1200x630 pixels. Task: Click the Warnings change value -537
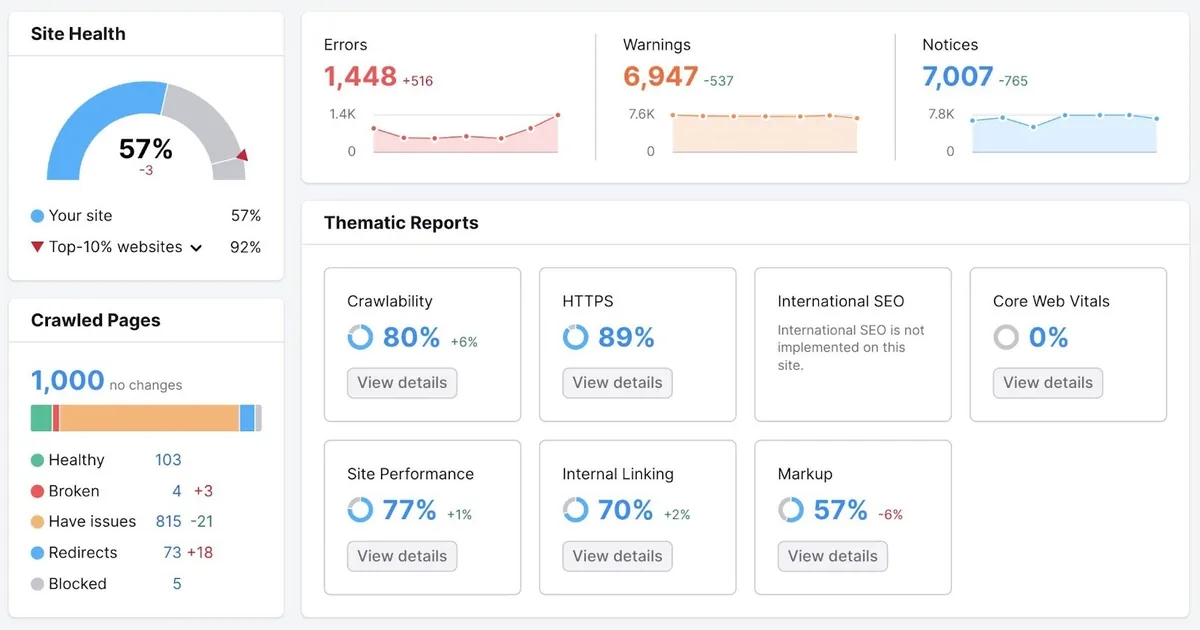click(x=720, y=81)
